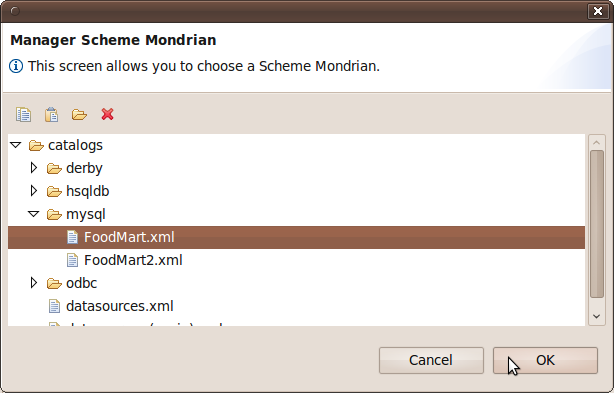Click the datasources.xml file icon
614x393 pixels.
[54, 306]
